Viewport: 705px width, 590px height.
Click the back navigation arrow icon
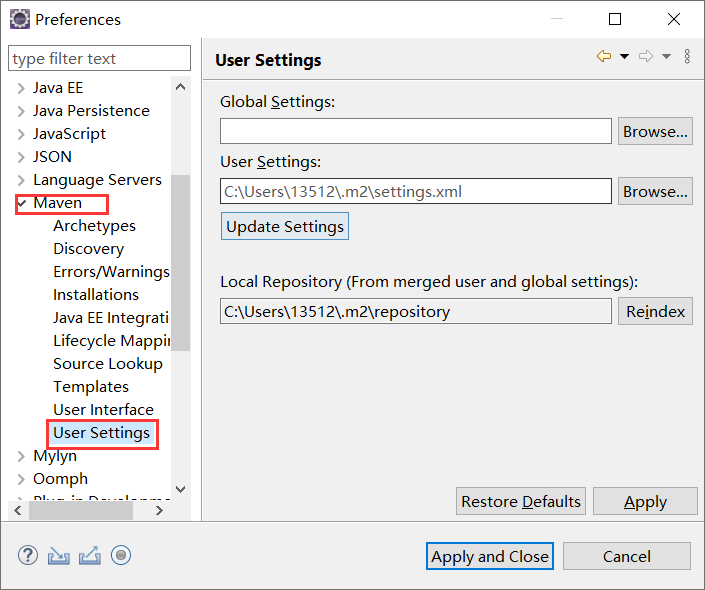[x=604, y=56]
